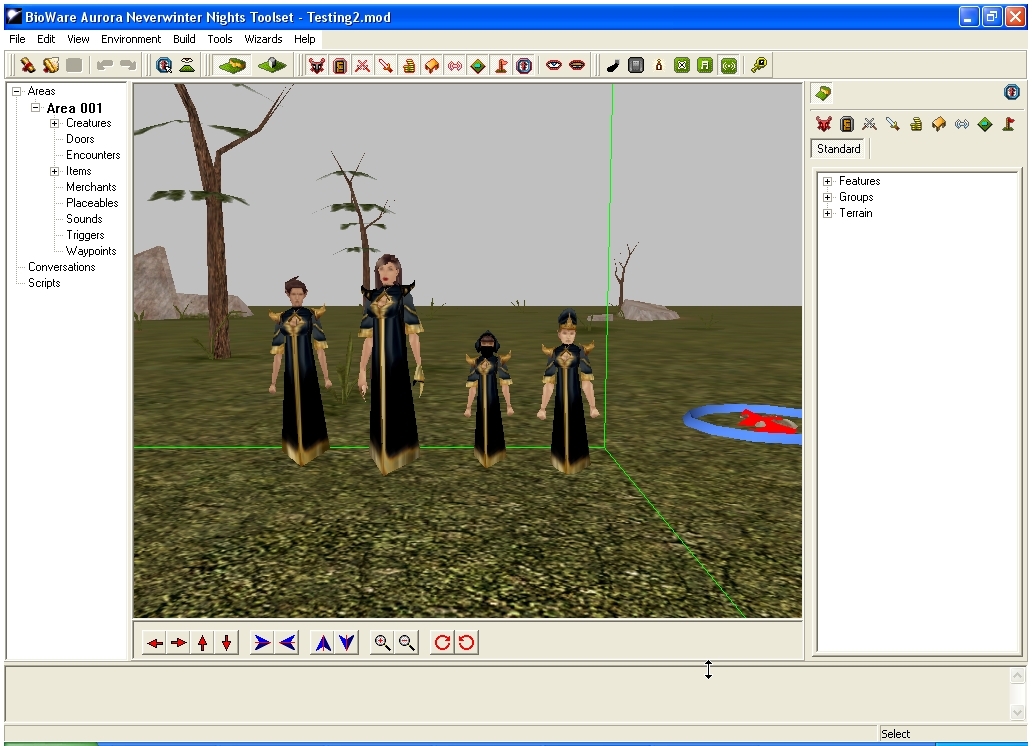Switch to the Standard palette tab

838,149
